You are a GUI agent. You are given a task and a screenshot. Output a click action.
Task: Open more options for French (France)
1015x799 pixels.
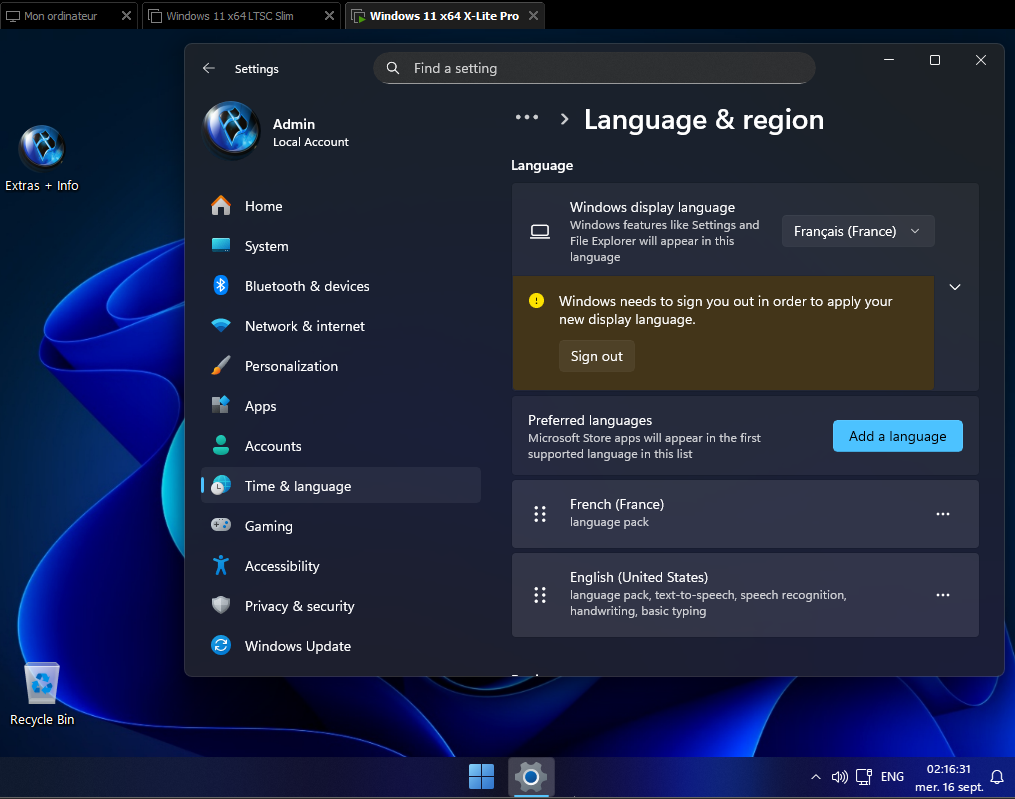pos(942,514)
